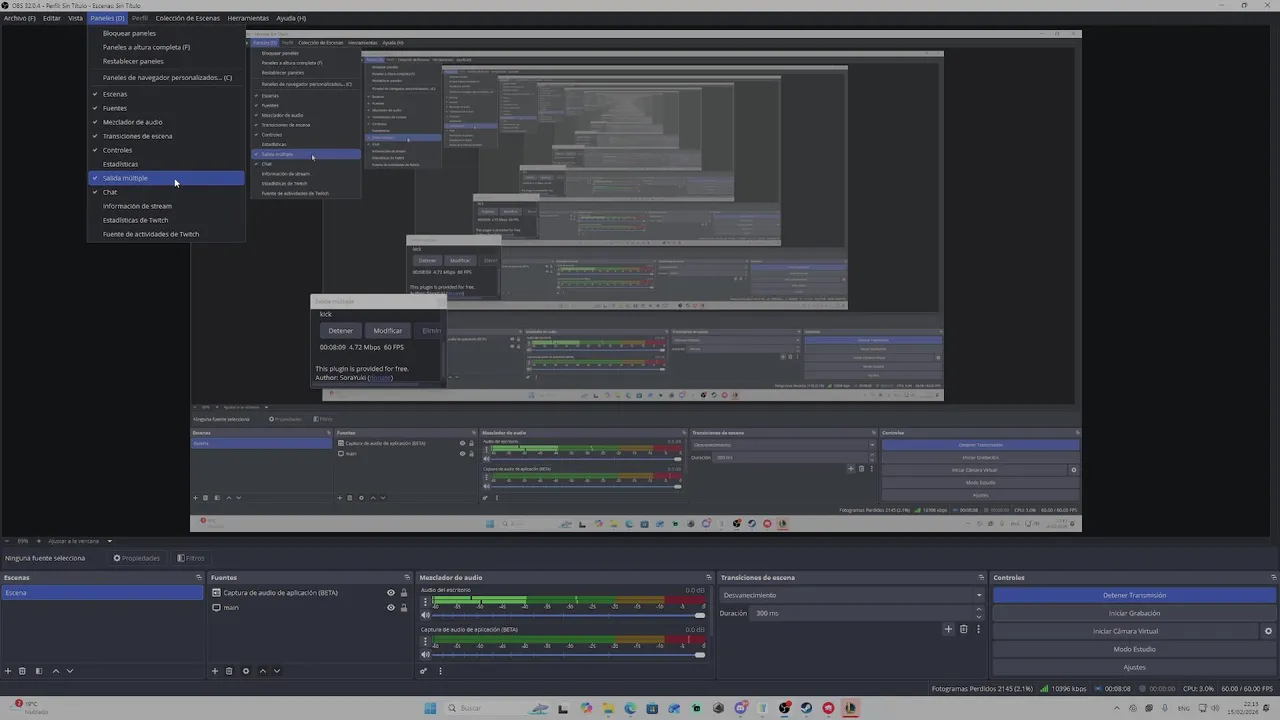
Task: Open options dots for Captura de audio track
Action: pos(425,642)
